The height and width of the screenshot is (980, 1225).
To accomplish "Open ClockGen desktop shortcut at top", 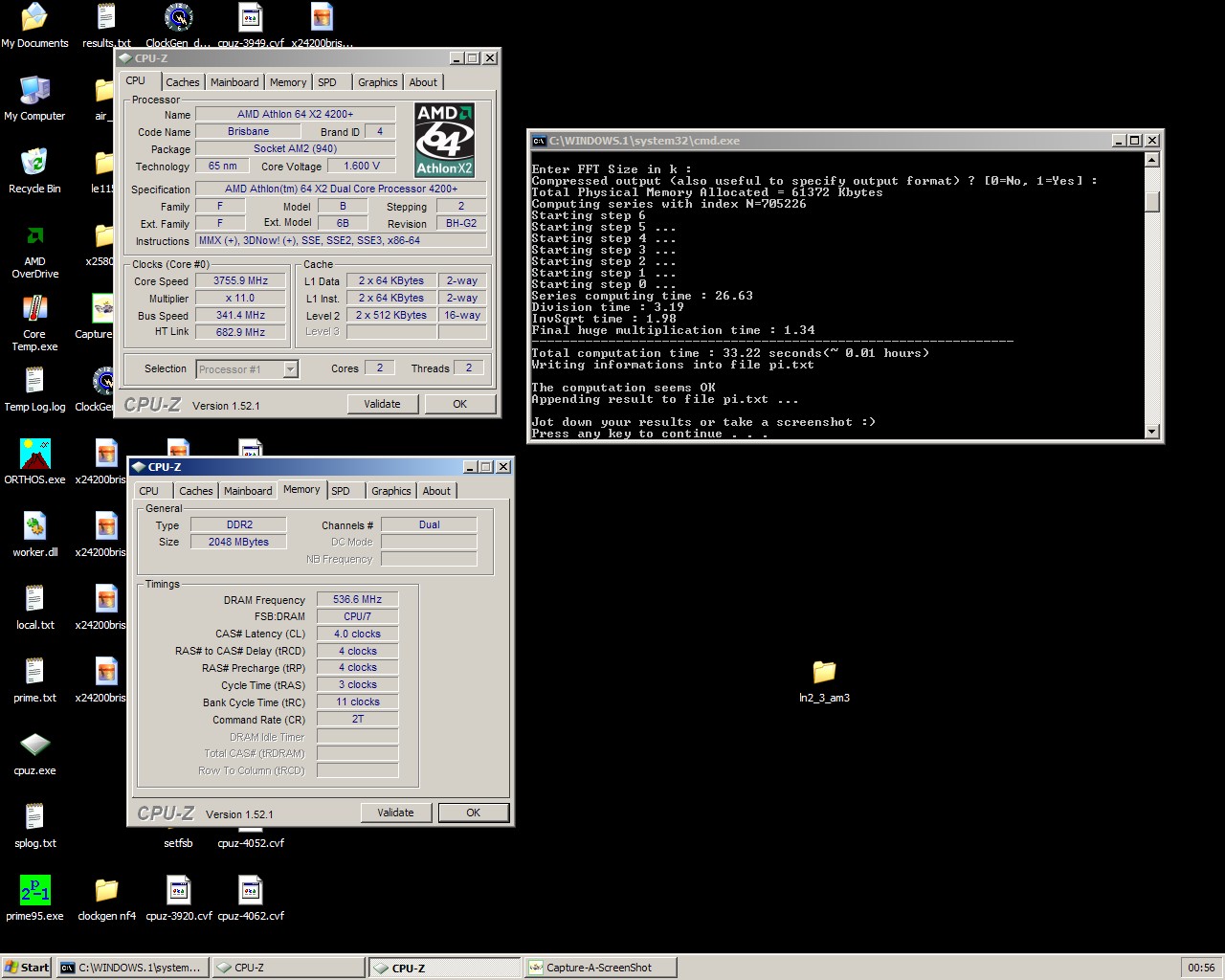I will click(179, 26).
